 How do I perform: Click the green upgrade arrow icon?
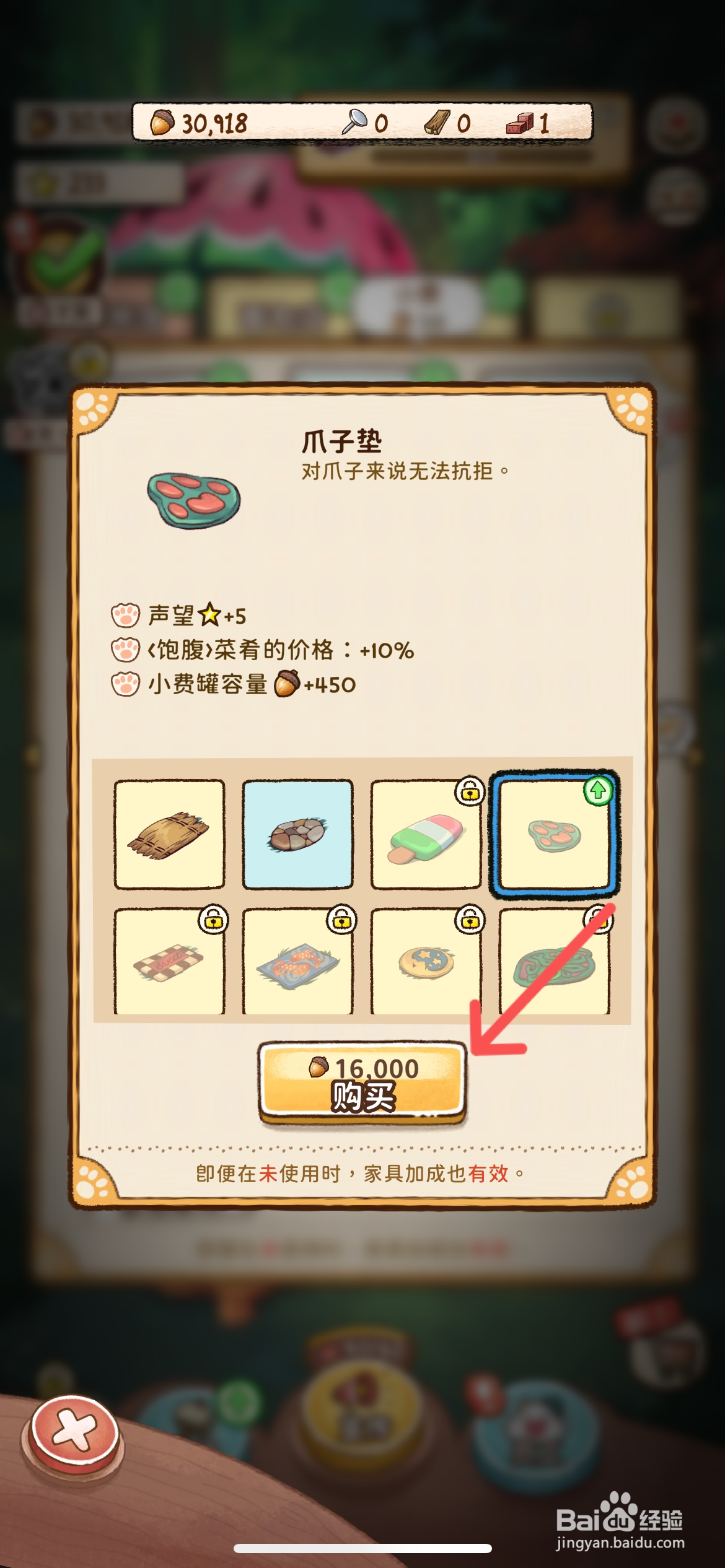598,790
